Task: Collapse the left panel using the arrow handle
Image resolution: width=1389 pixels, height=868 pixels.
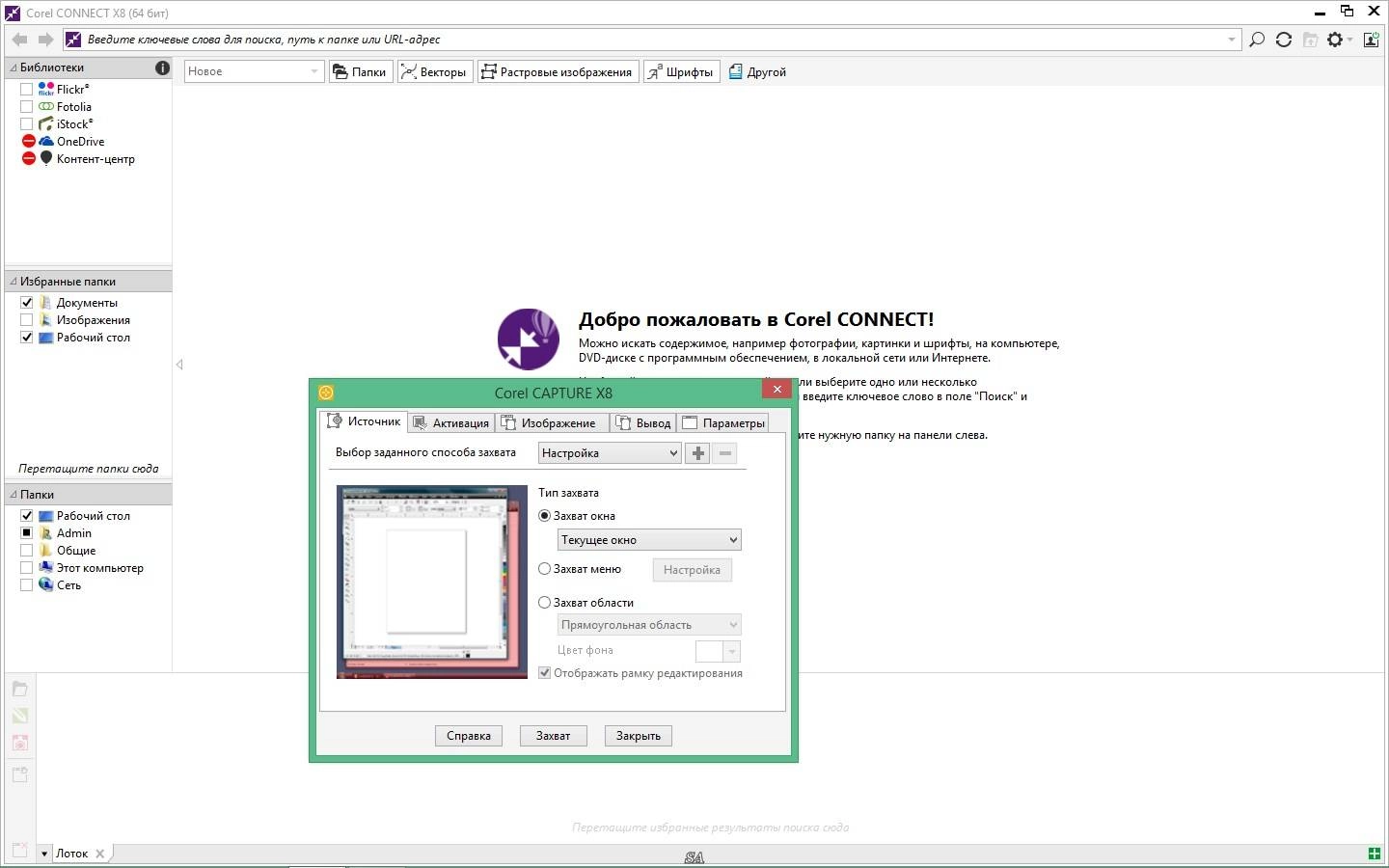Action: click(x=179, y=365)
